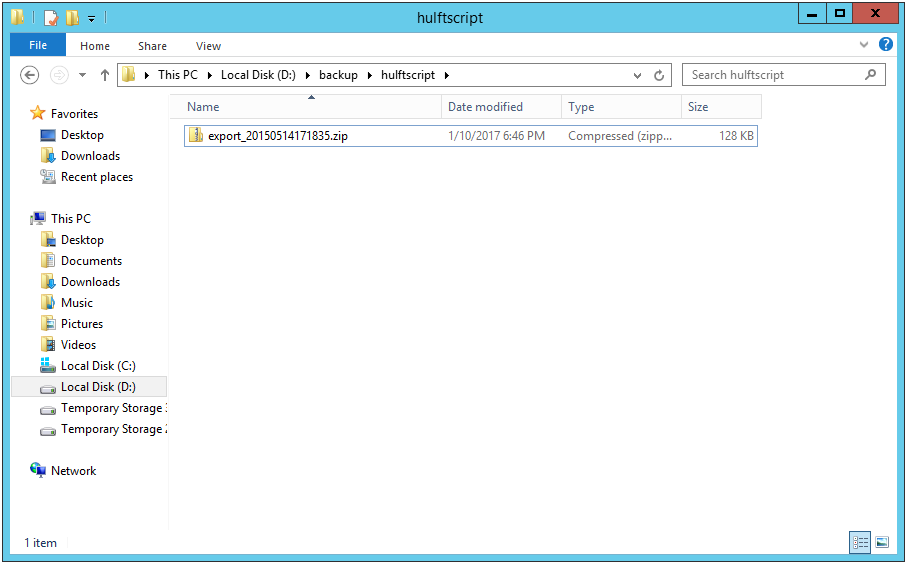910x568 pixels.
Task: Switch to large icons view layout
Action: click(x=882, y=542)
